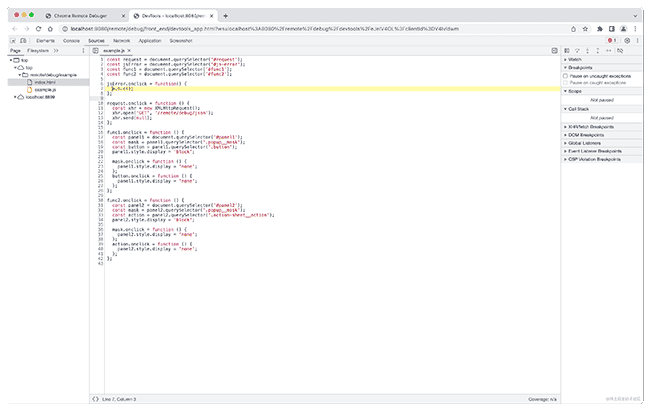Click the inspect element picker icon
The height and width of the screenshot is (404, 650).
coord(13,41)
